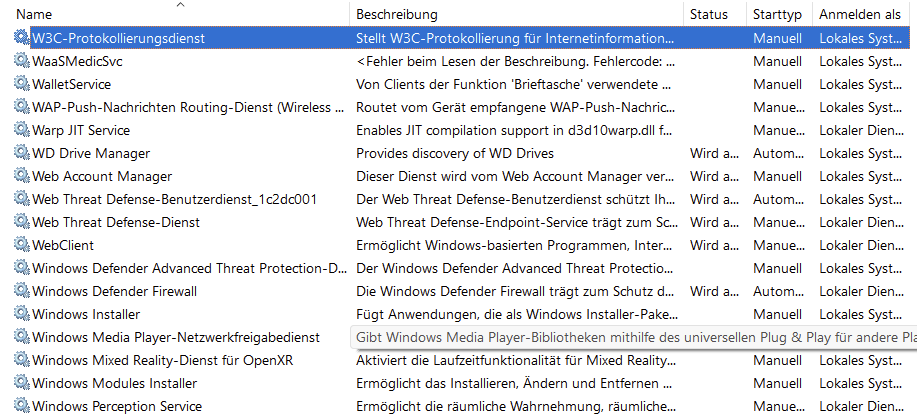
Task: Click the Windows Defender Firewall gear icon
Action: point(22,291)
